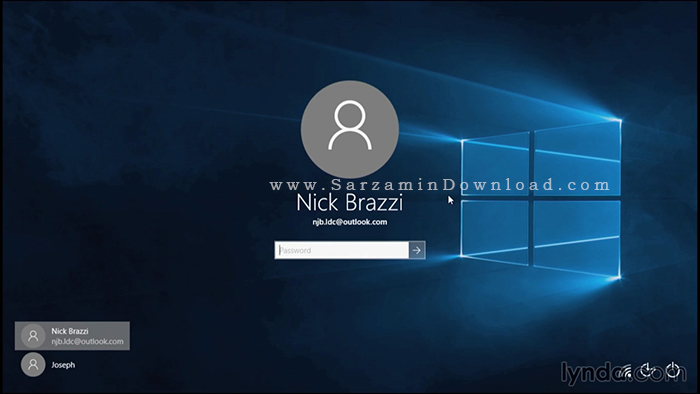Open the Power options icon
Screen dimensions: 700x394
click(x=673, y=370)
